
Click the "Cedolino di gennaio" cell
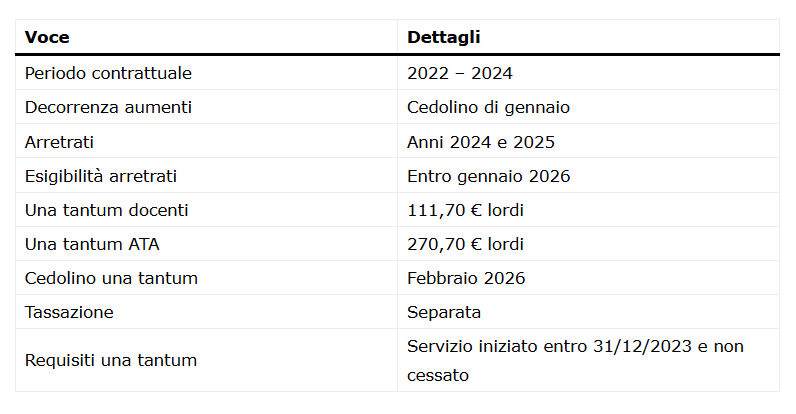(x=488, y=107)
